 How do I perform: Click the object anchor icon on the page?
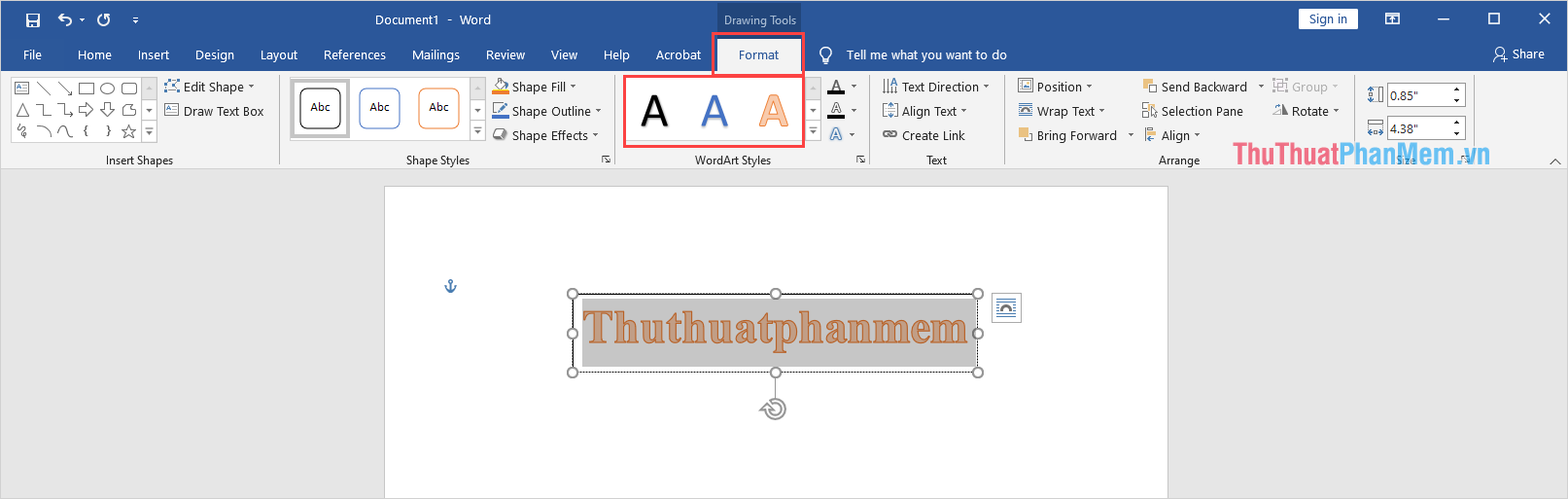[450, 286]
